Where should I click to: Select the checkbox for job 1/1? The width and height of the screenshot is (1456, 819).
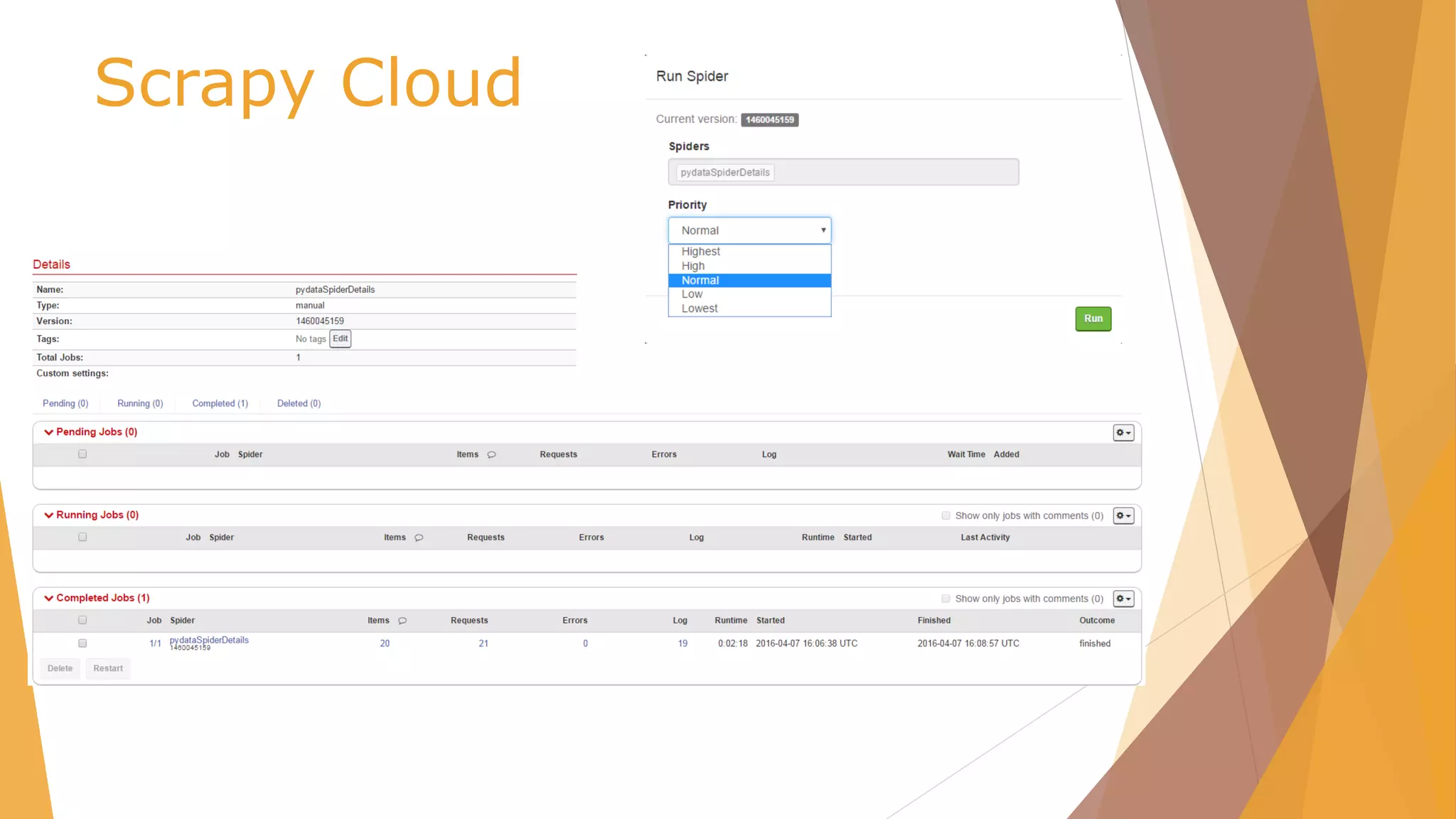(x=82, y=643)
